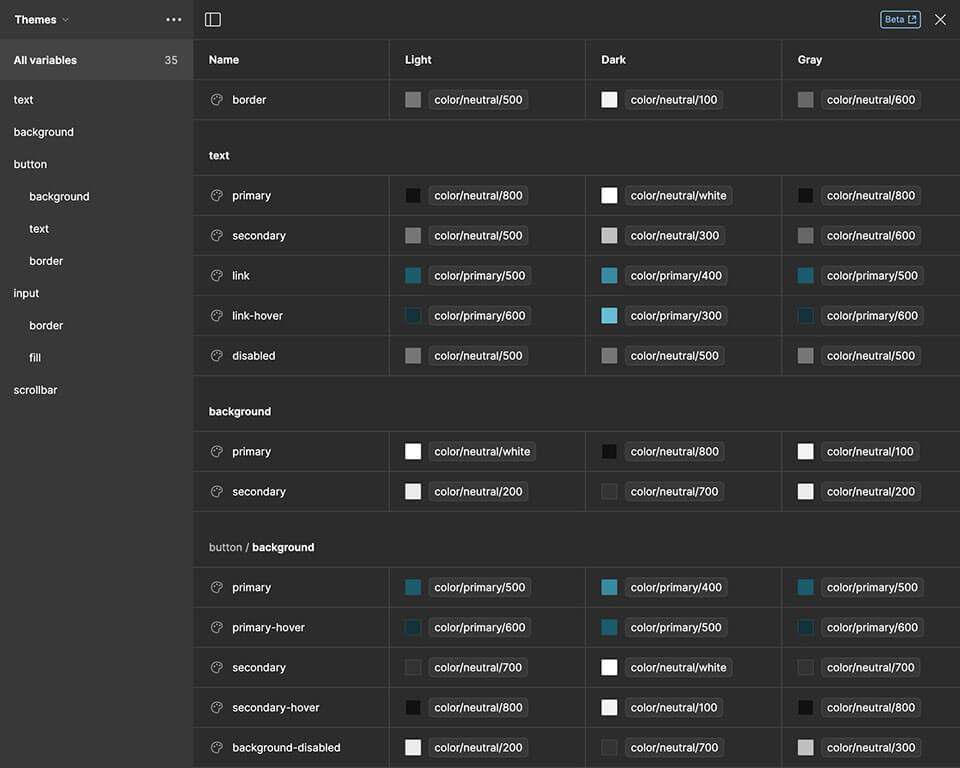Close the Themes panel
Screen dimensions: 960x768
[x=939, y=19]
